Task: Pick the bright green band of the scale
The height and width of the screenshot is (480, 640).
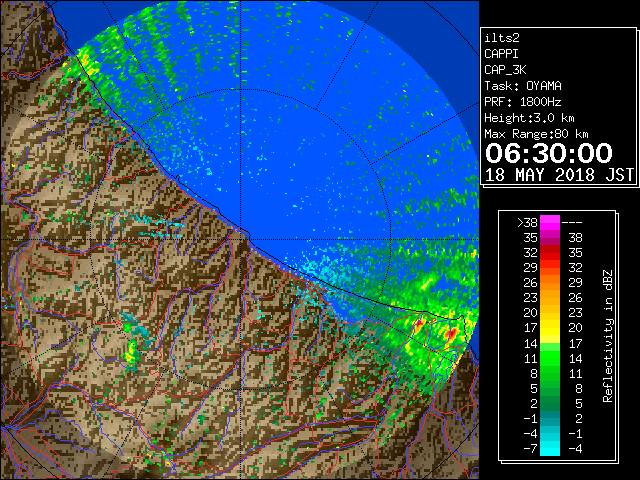Action: coord(550,358)
